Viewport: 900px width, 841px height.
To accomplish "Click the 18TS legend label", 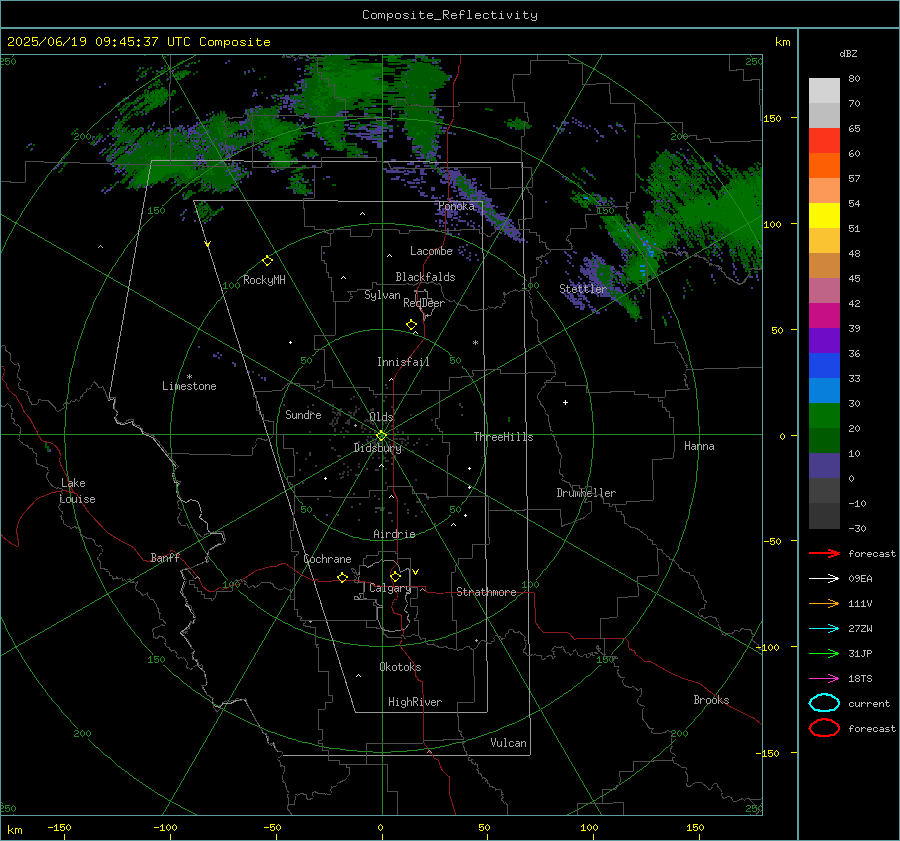I will tap(860, 679).
